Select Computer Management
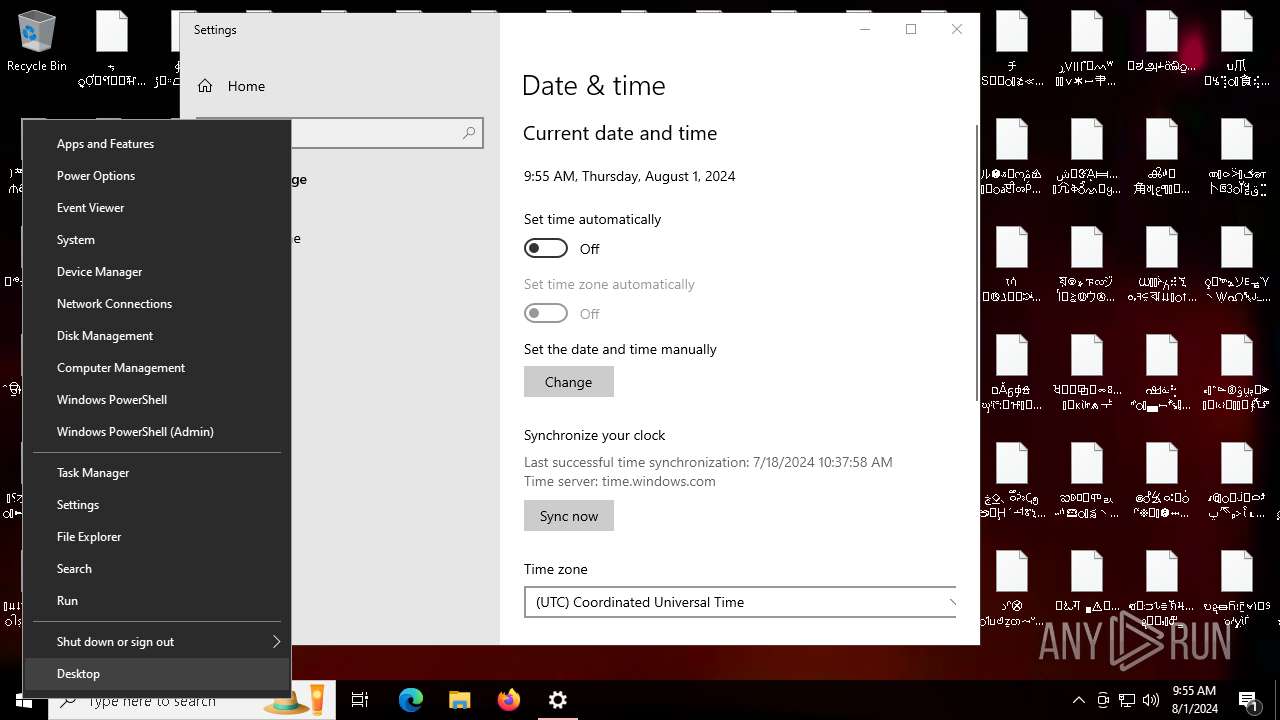The width and height of the screenshot is (1280, 720). (157, 368)
